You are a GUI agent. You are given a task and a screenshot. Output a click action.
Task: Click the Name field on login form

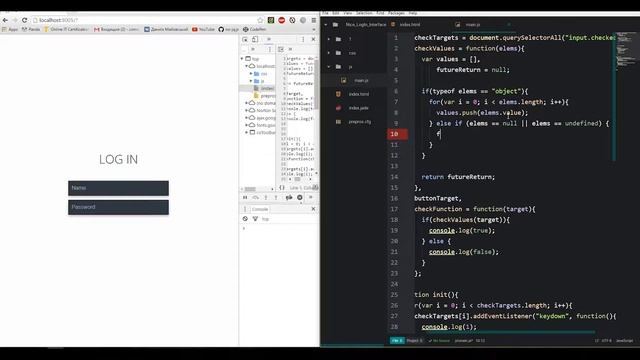(x=118, y=188)
